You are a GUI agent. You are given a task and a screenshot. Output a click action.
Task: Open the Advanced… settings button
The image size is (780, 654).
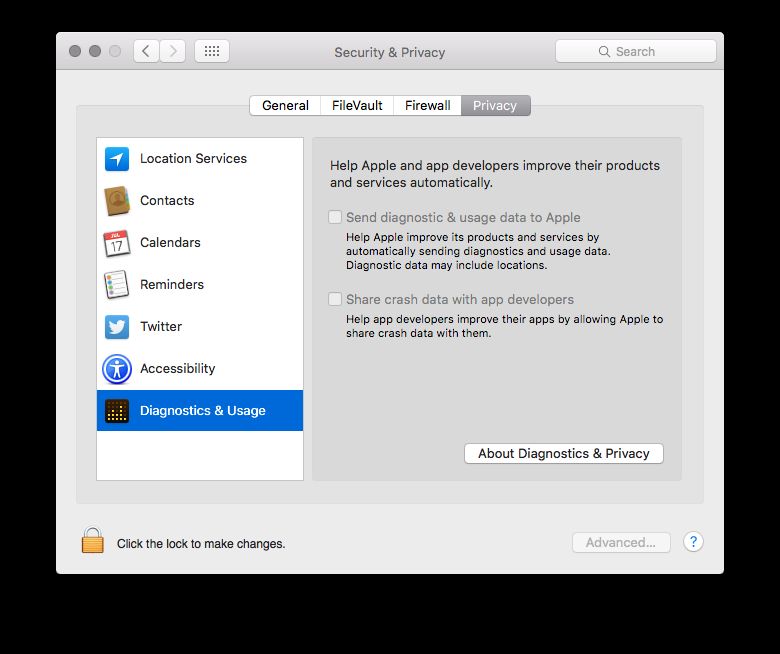click(x=620, y=542)
